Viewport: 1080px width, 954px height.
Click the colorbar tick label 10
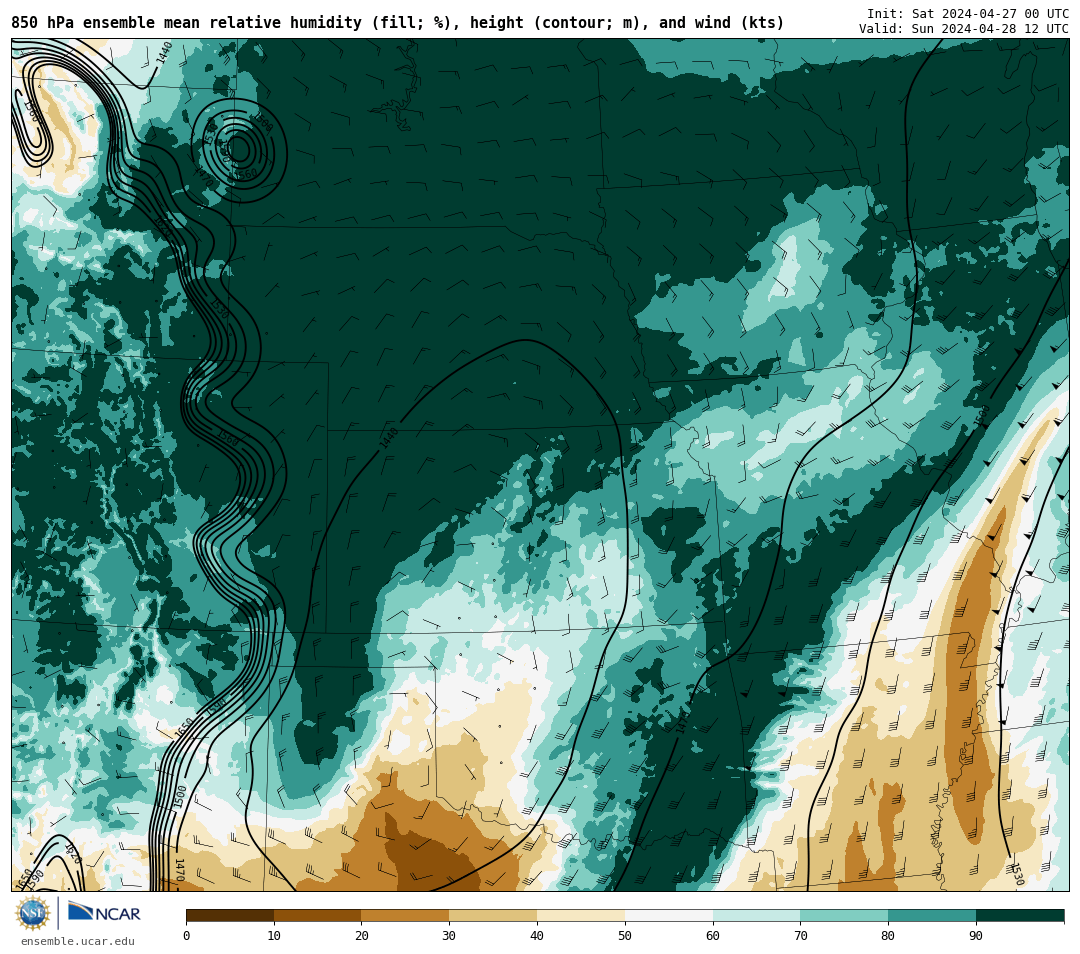274,935
